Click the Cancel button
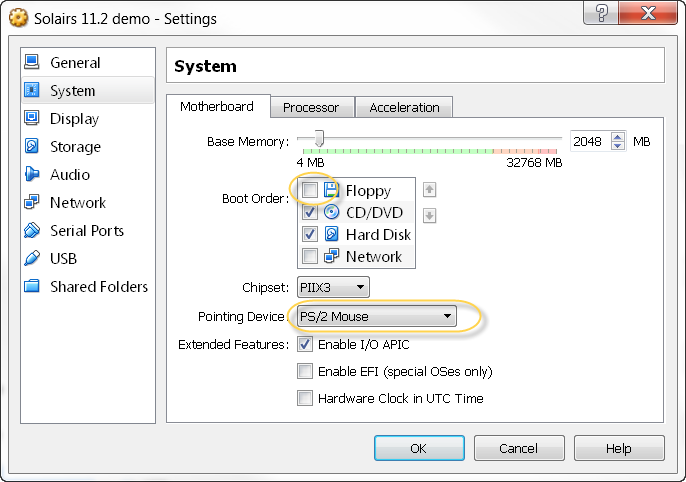The image size is (686, 482). (x=519, y=448)
